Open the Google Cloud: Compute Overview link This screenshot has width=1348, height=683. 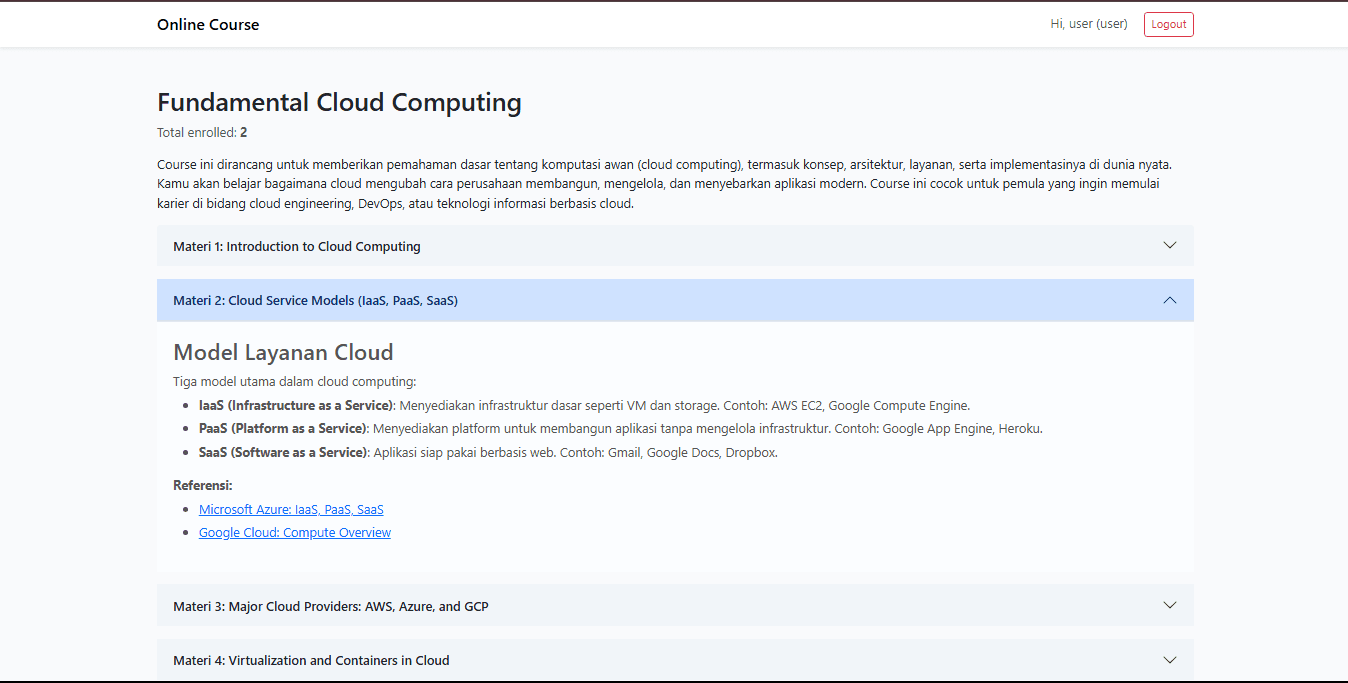click(x=295, y=533)
